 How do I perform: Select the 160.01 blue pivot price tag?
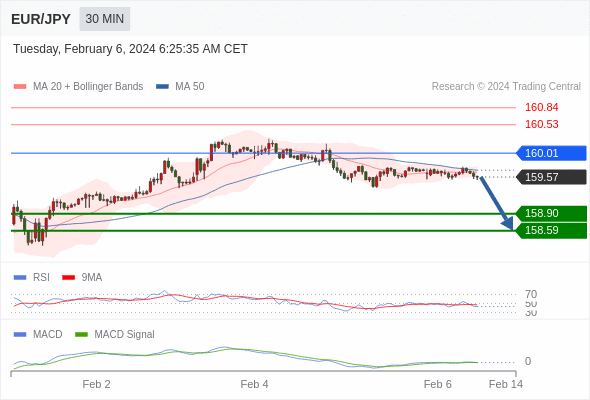click(551, 153)
